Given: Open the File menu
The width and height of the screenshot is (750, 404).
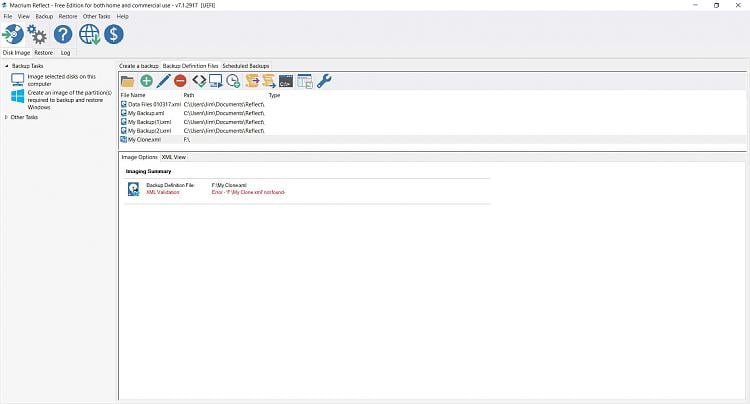Looking at the screenshot, I should pyautogui.click(x=8, y=16).
